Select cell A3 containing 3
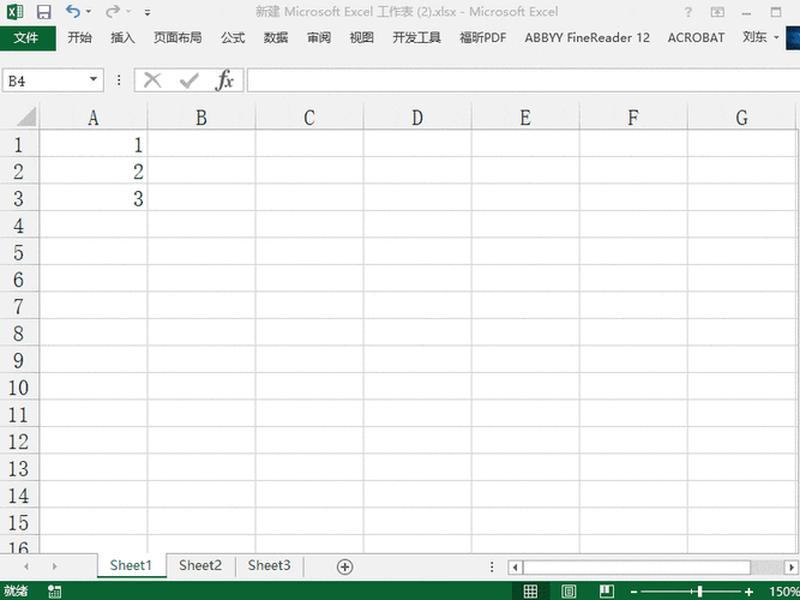 93,198
